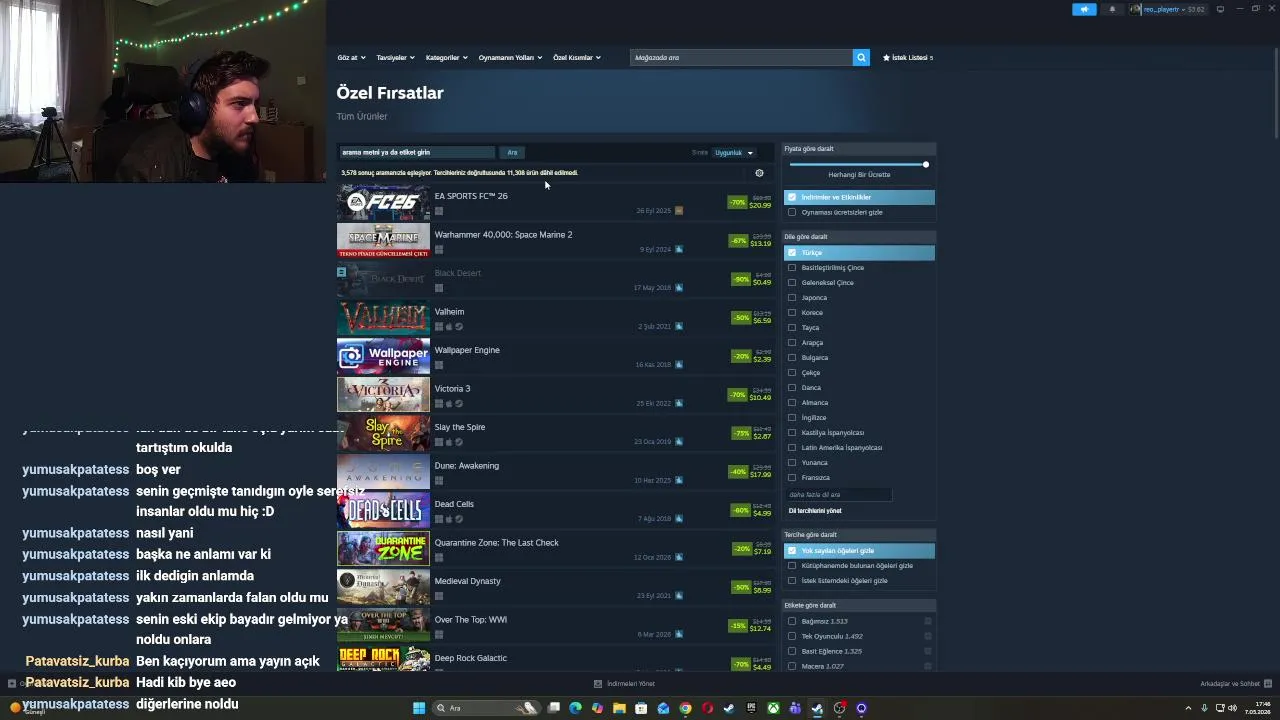
Task: Click the Mağazada ara search field
Action: pos(741,58)
